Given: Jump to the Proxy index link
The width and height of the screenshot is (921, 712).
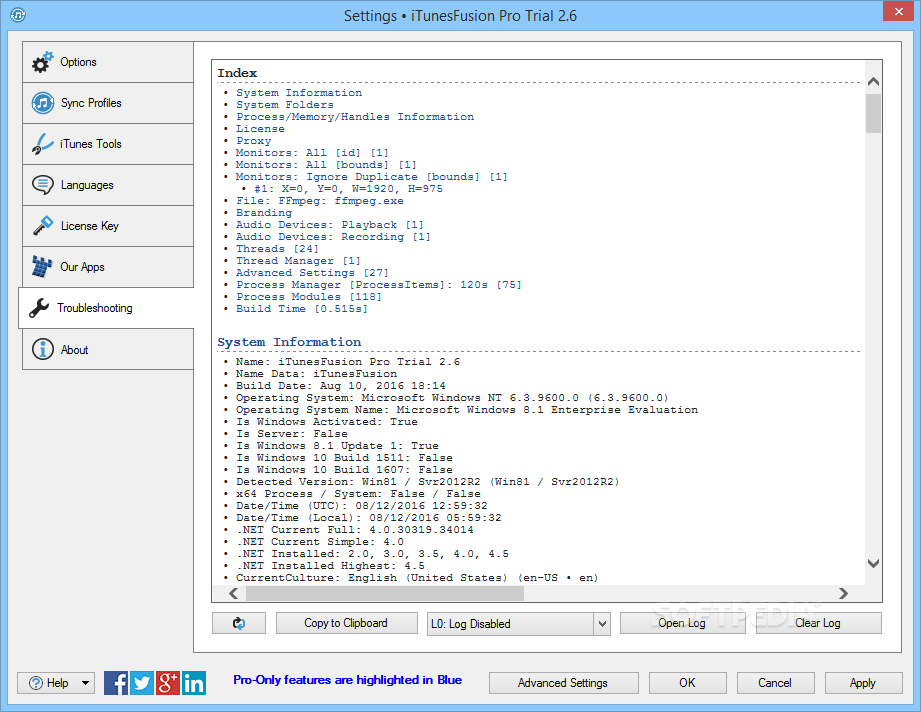Looking at the screenshot, I should coord(254,141).
